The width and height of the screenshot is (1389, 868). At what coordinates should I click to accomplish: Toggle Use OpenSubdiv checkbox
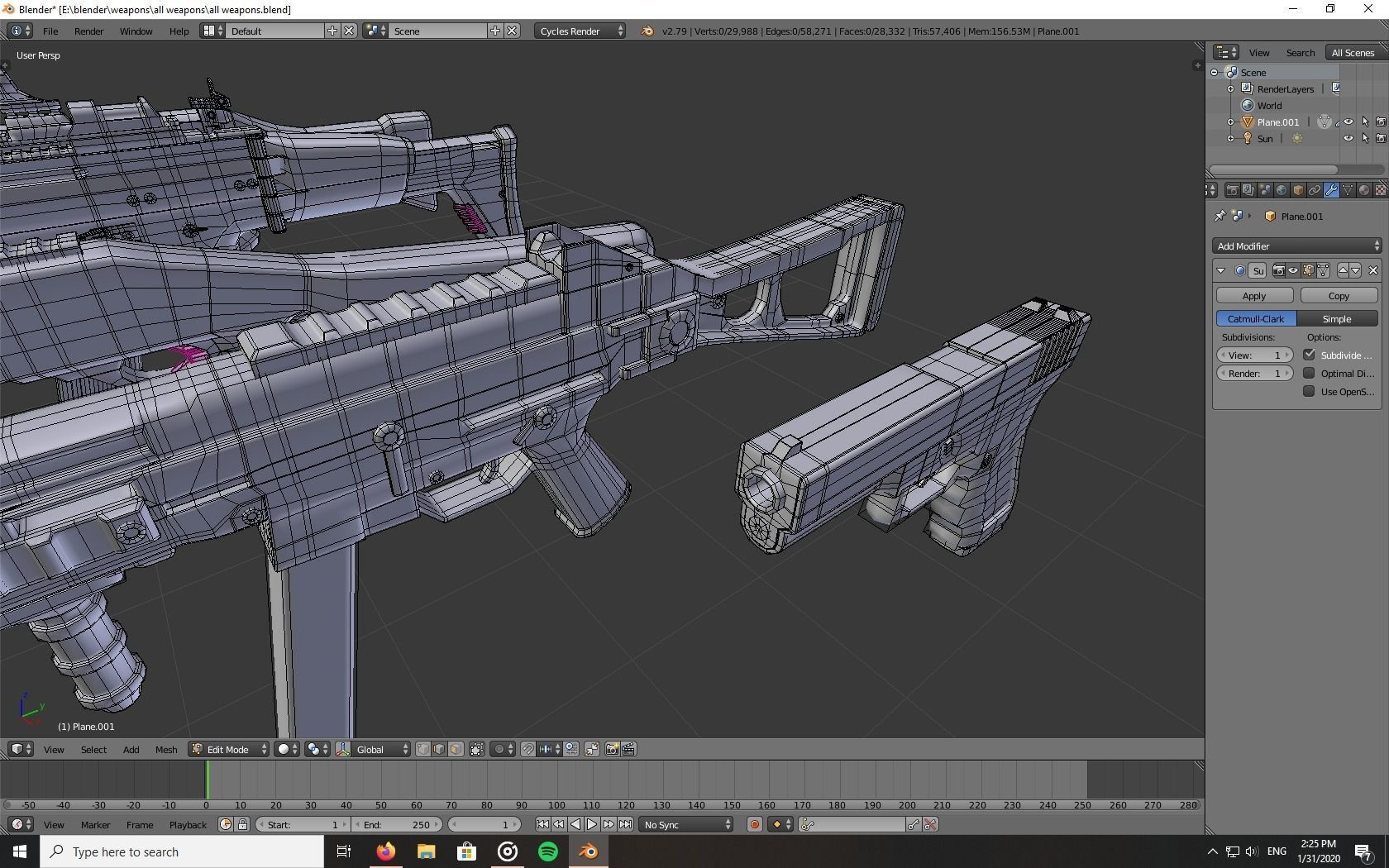1309,391
